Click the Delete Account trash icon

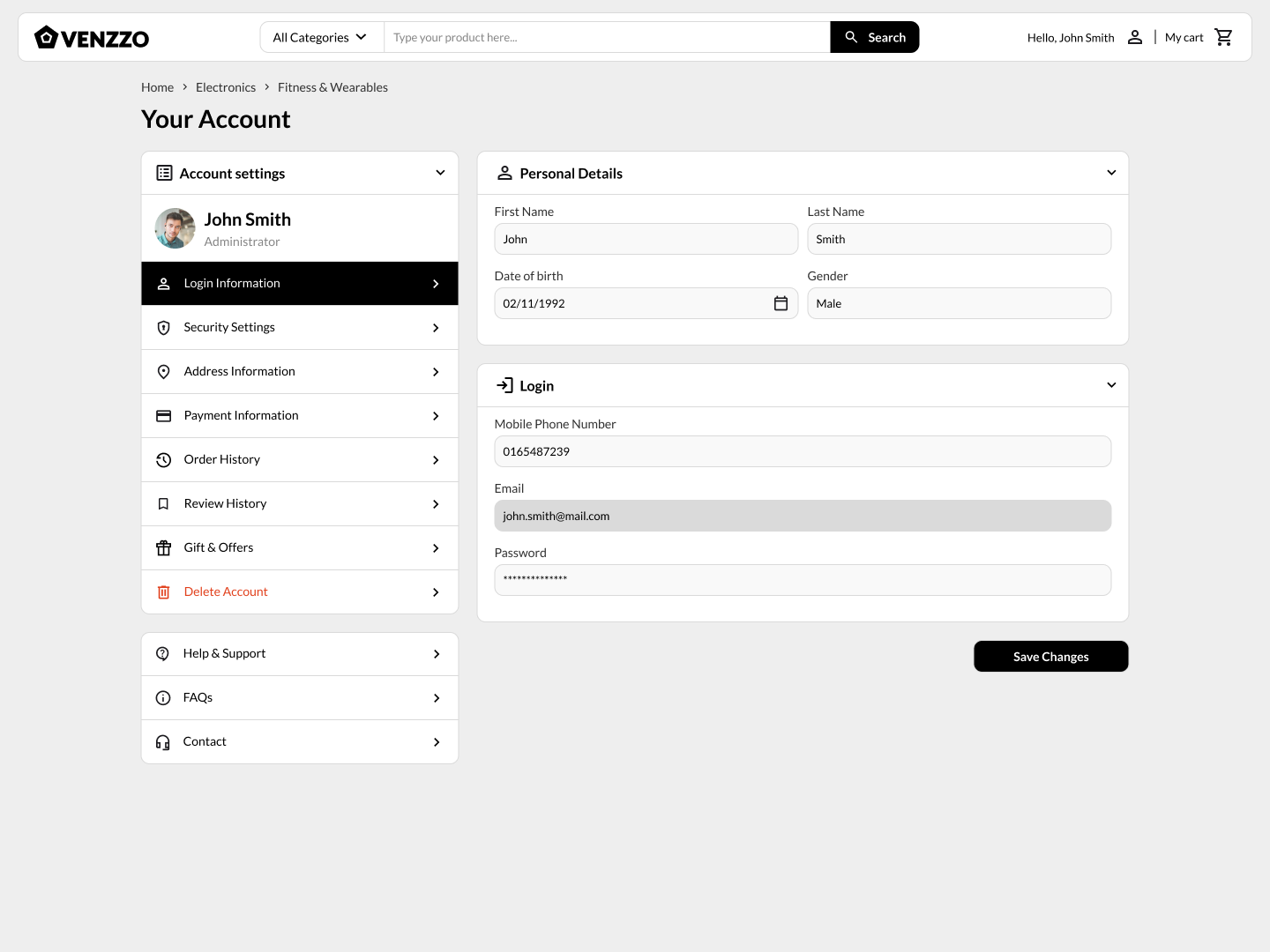pyautogui.click(x=163, y=592)
